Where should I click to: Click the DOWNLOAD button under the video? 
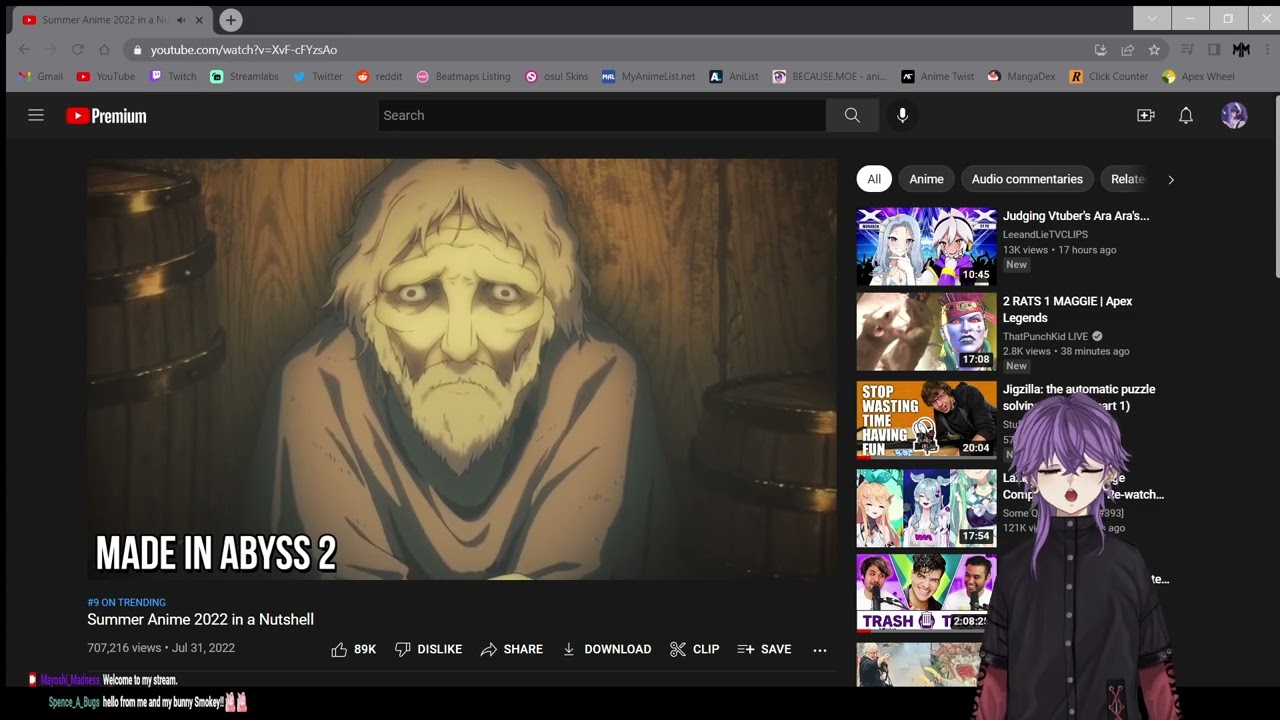[606, 649]
